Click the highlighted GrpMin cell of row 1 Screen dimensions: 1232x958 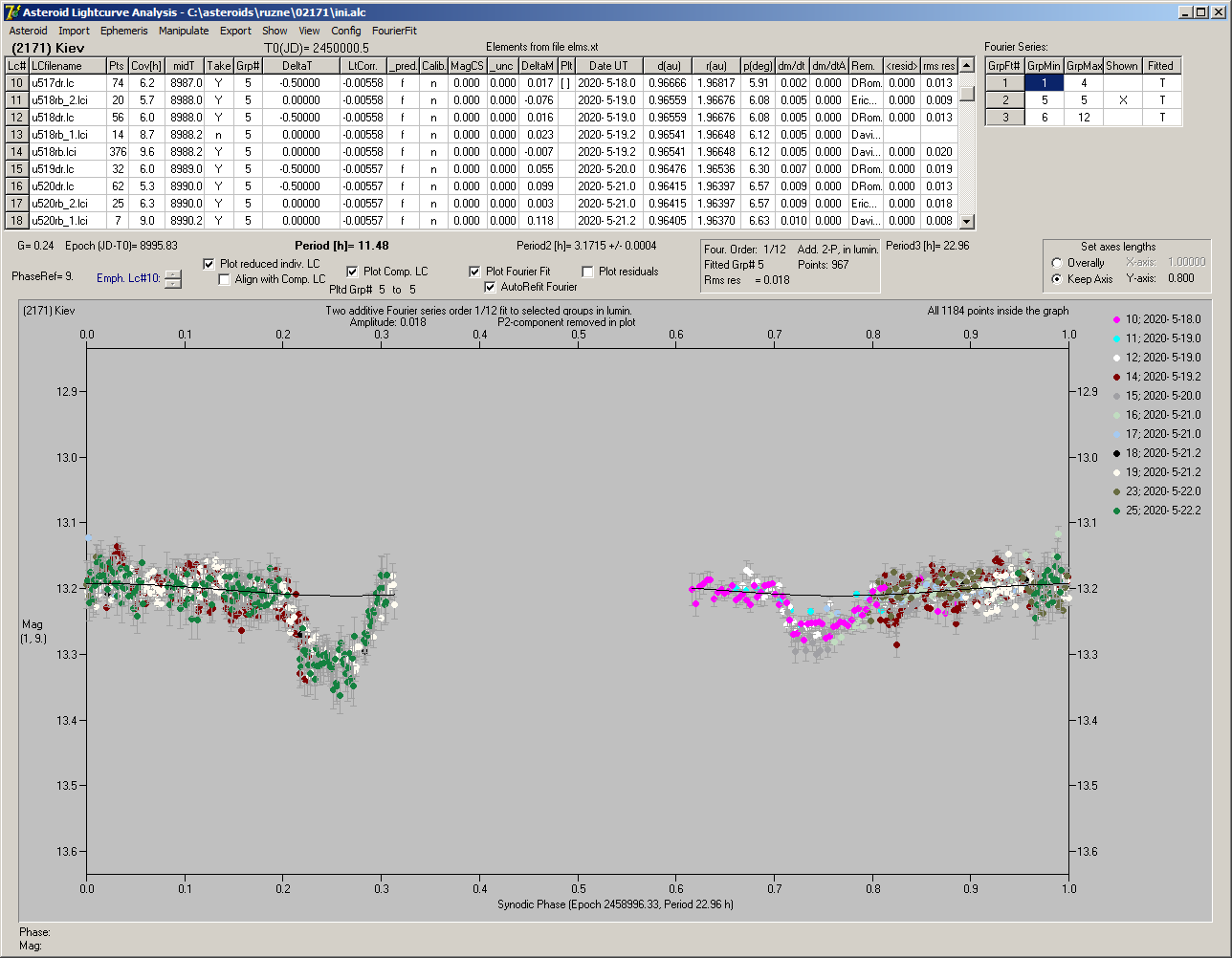pos(1045,83)
